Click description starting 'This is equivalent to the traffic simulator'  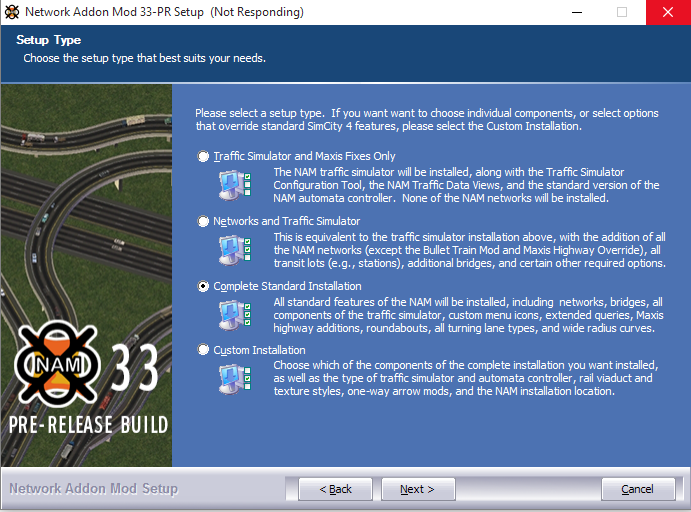pyautogui.click(x=470, y=250)
